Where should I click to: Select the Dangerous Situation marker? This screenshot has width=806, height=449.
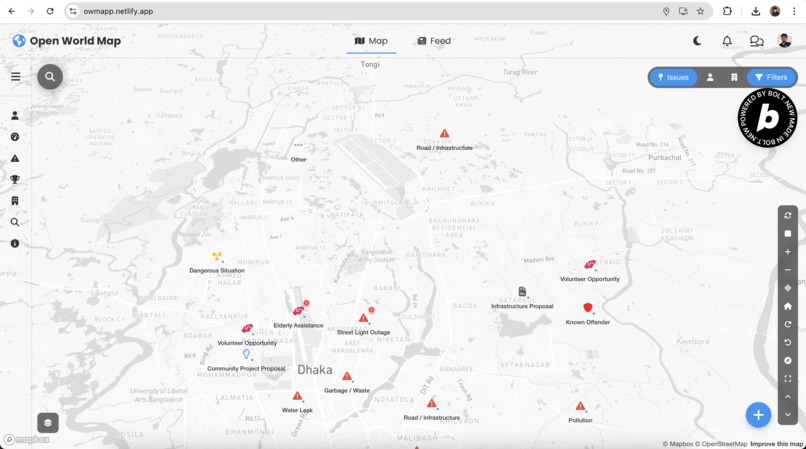coord(217,256)
